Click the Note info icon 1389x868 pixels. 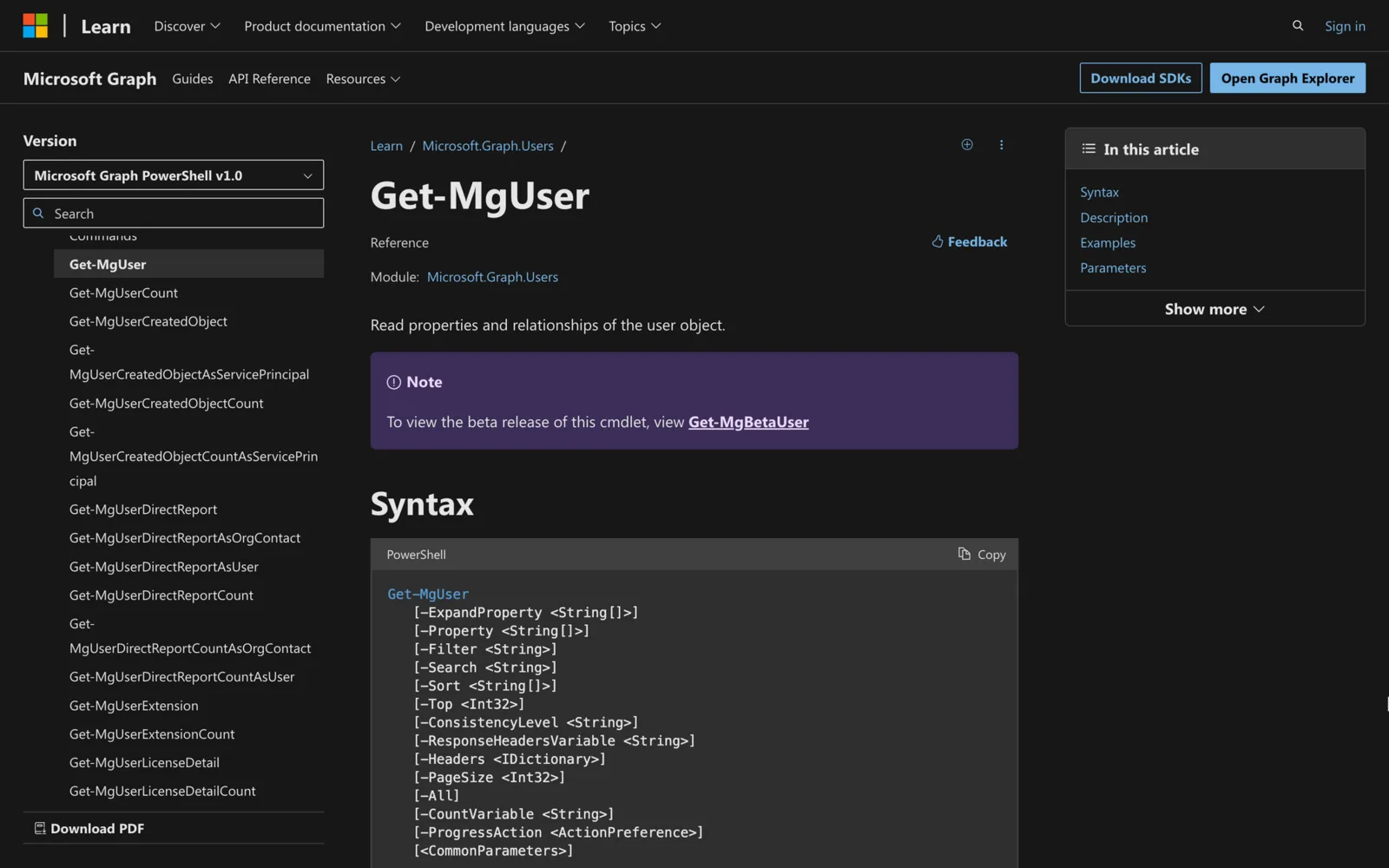(x=393, y=382)
